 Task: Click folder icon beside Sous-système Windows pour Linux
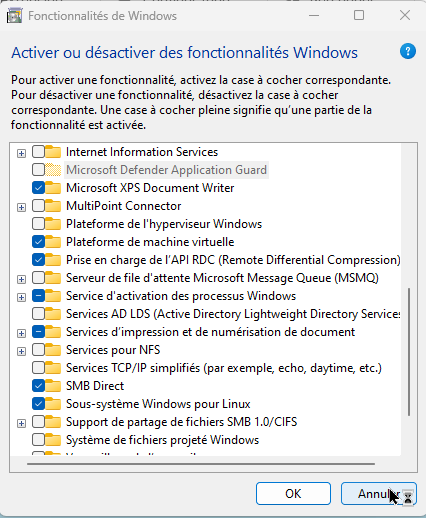pyautogui.click(x=53, y=404)
